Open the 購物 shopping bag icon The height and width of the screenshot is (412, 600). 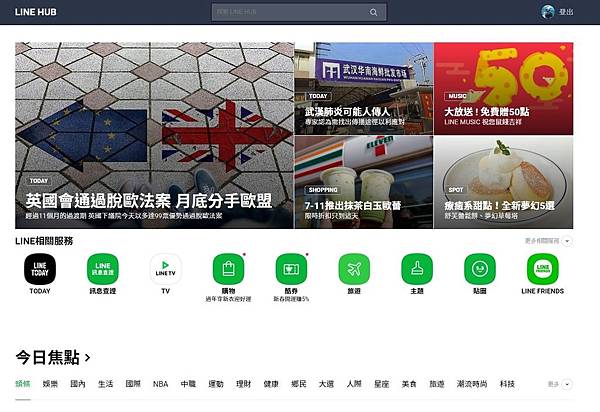(x=228, y=269)
